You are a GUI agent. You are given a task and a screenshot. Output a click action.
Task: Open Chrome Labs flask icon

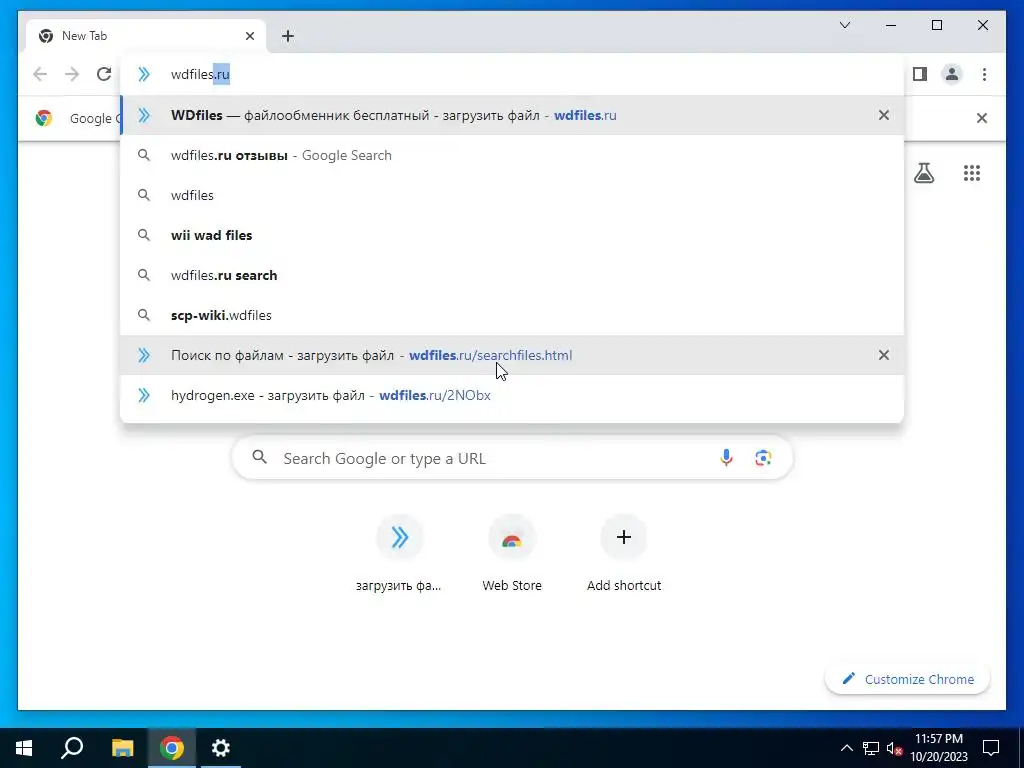(923, 173)
